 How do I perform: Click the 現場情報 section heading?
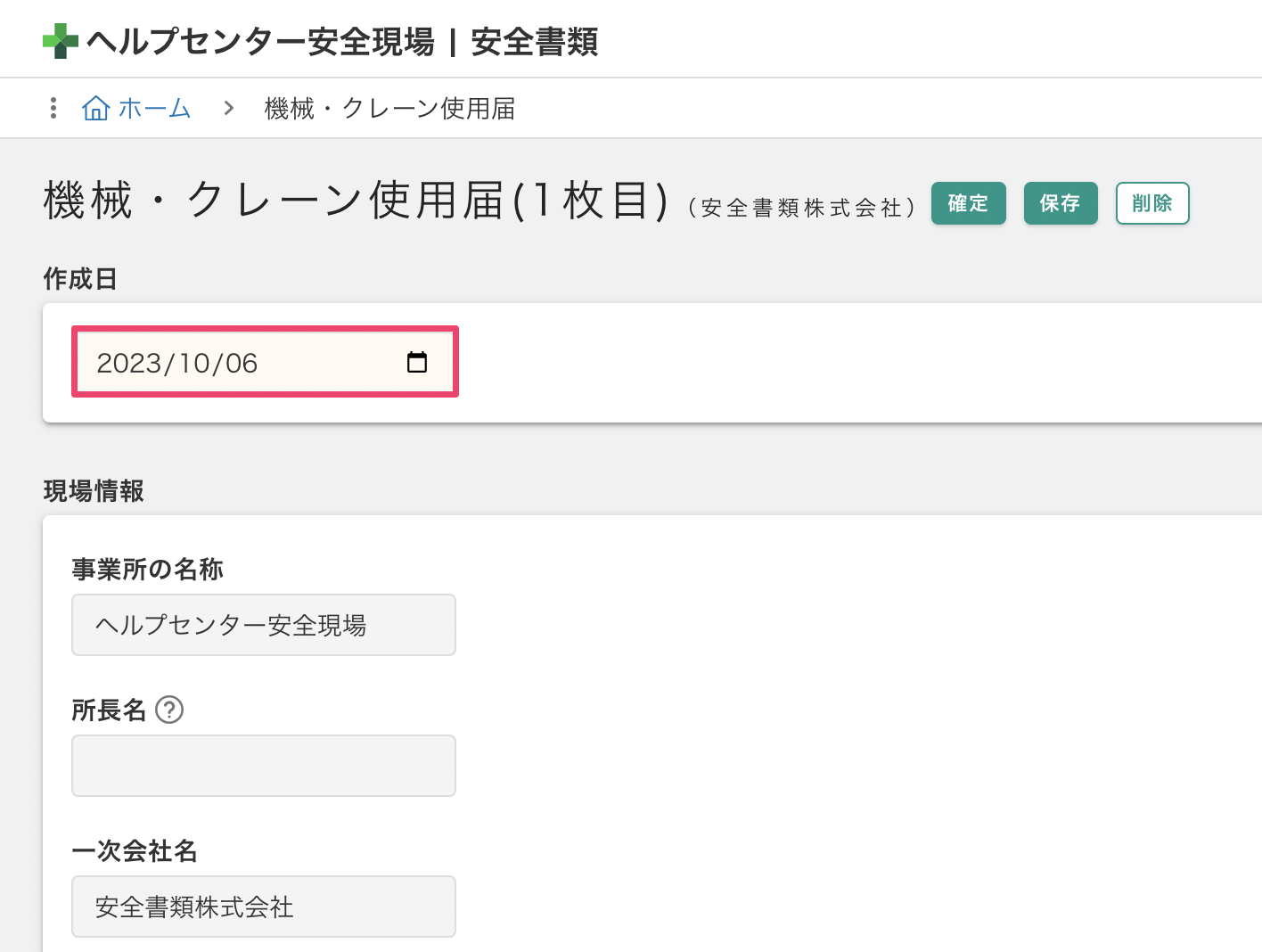click(94, 490)
